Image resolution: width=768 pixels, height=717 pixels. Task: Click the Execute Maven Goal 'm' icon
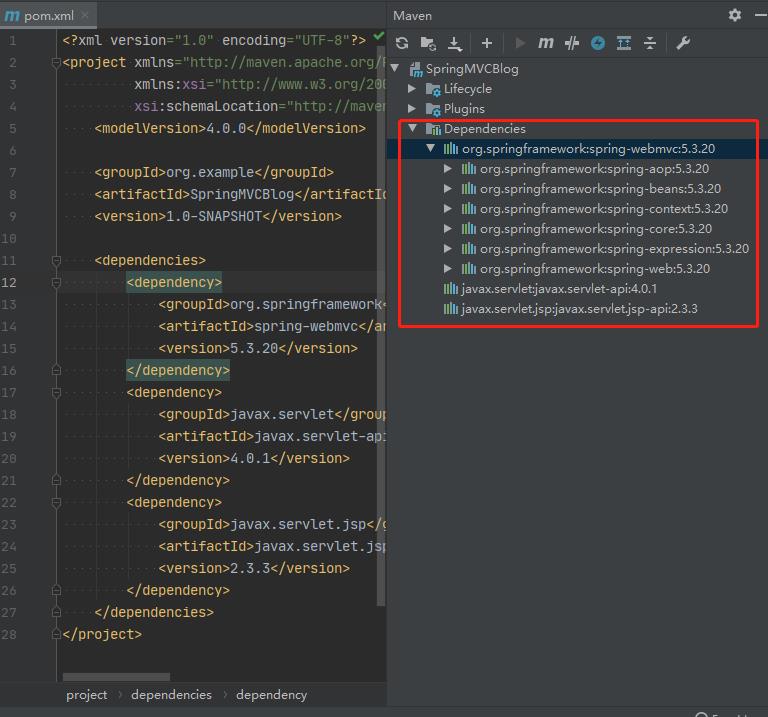tap(546, 43)
